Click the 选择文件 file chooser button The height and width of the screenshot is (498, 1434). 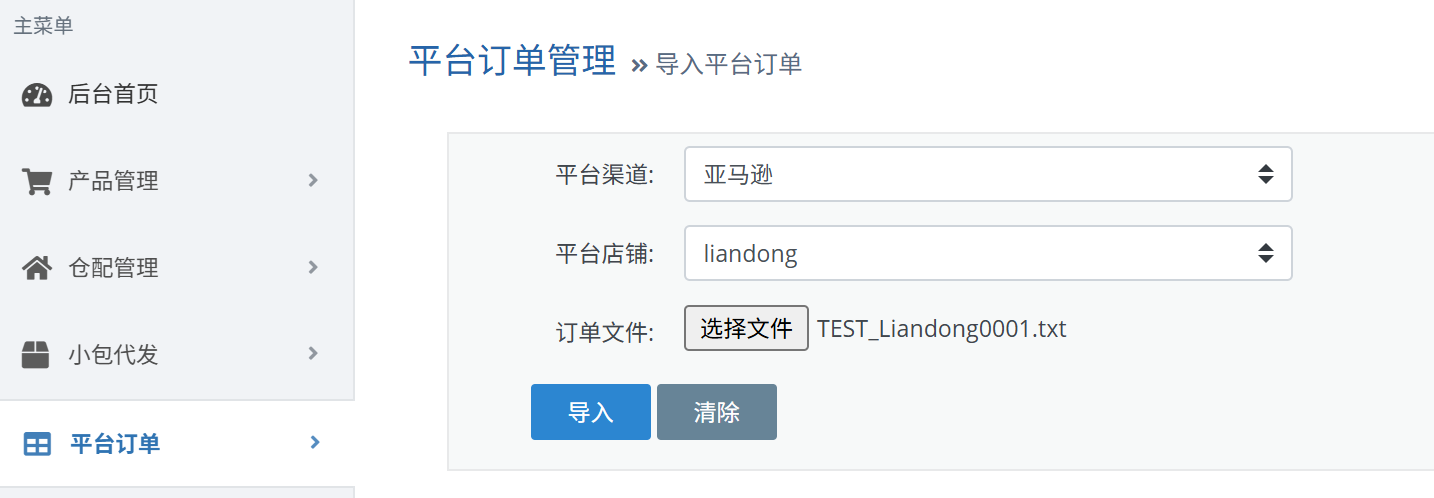[x=746, y=328]
